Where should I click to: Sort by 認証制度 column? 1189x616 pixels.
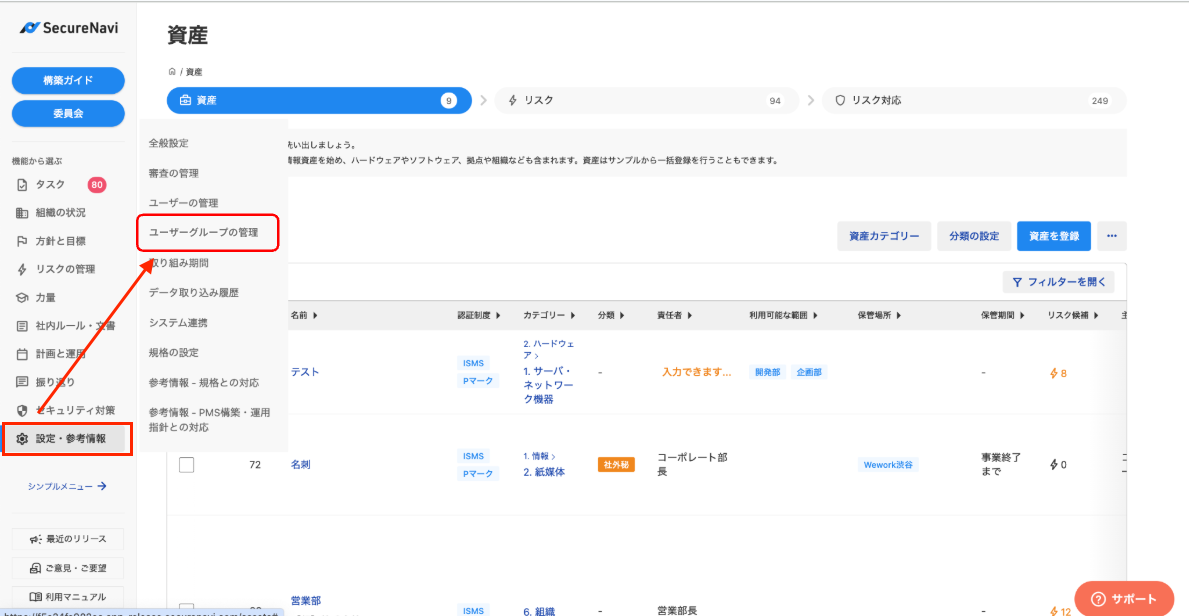coord(478,316)
